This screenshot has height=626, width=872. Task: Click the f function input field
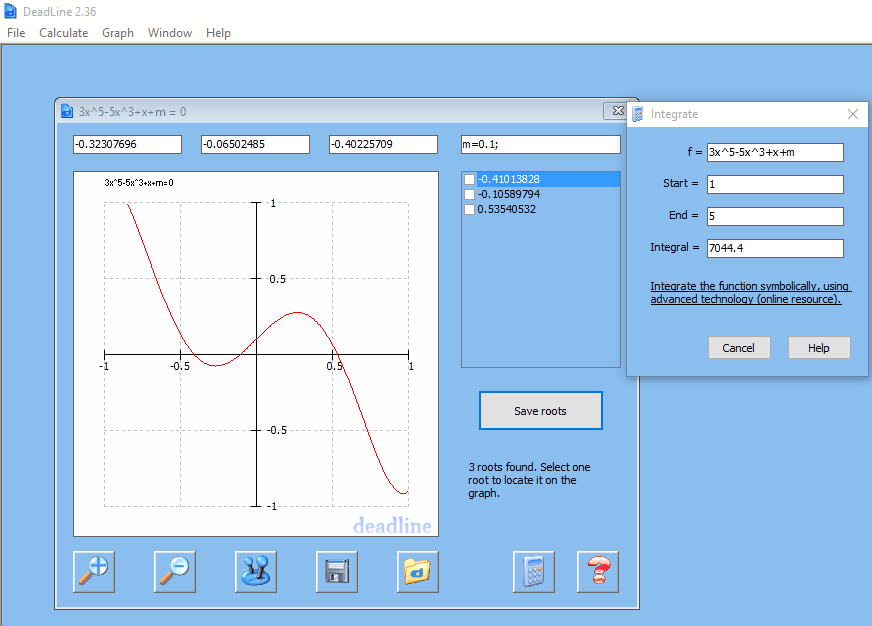(x=775, y=152)
